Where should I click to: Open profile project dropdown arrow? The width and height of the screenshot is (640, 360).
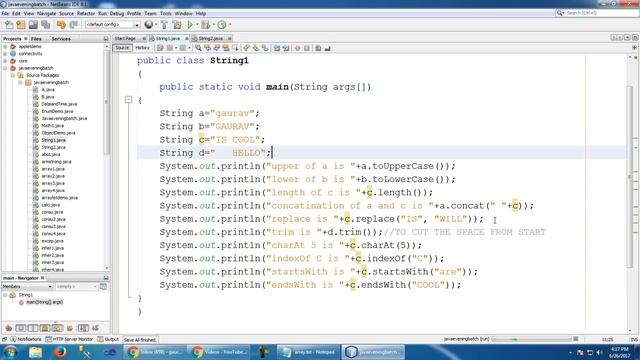(x=230, y=25)
